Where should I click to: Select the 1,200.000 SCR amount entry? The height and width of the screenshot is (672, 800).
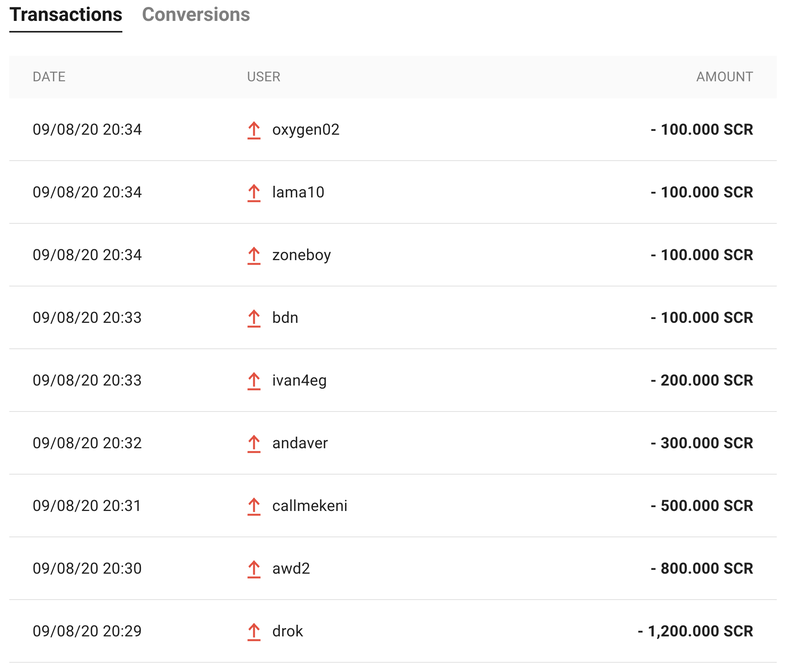coord(695,631)
